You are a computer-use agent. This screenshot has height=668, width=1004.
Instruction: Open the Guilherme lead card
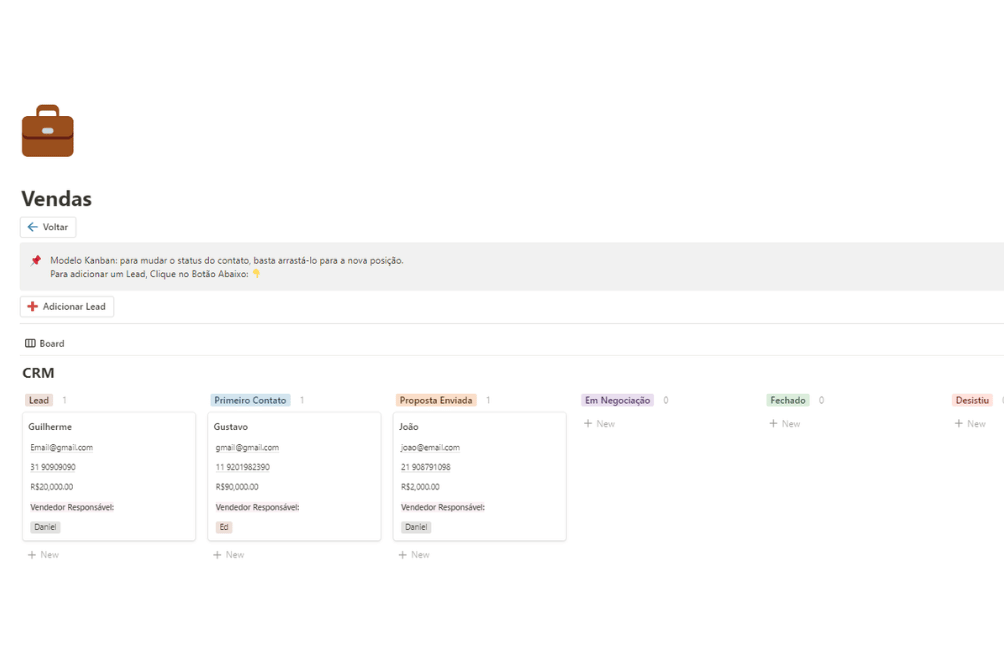tap(50, 427)
